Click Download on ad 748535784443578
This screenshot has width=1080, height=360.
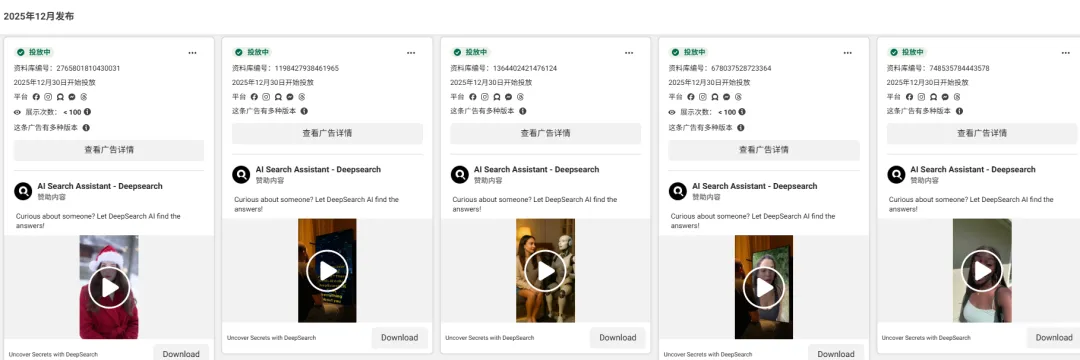[1054, 337]
